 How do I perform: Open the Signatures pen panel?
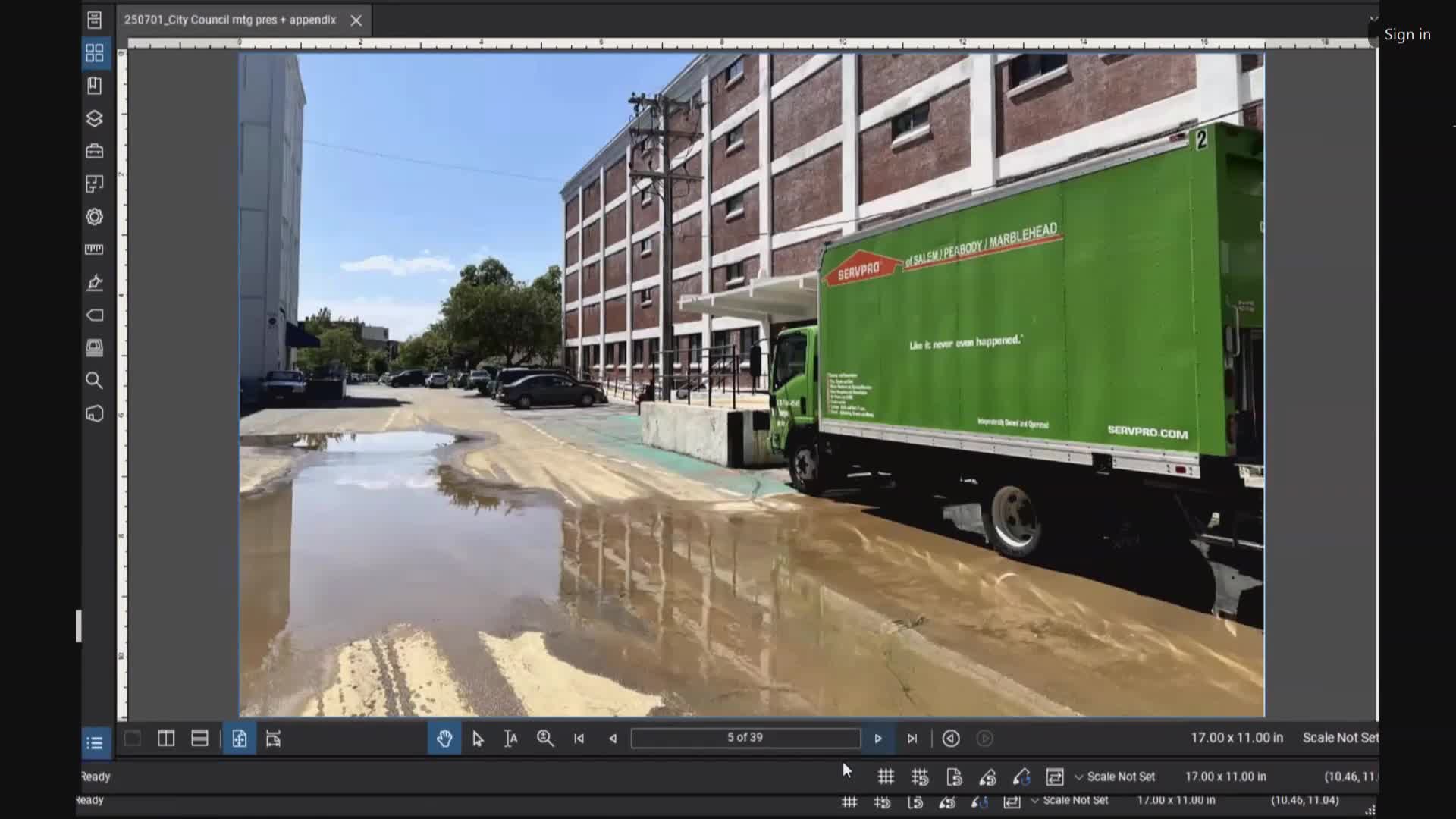[94, 282]
